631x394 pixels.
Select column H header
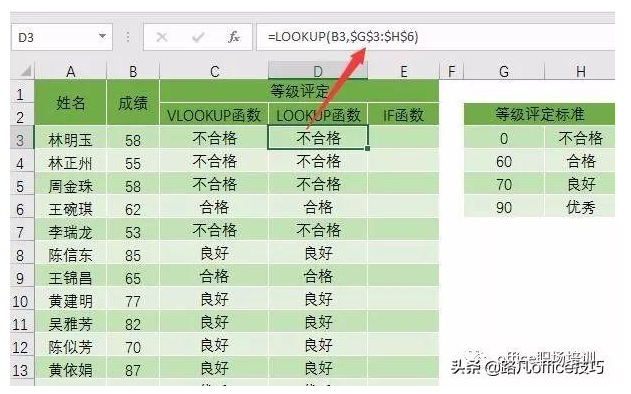click(580, 71)
